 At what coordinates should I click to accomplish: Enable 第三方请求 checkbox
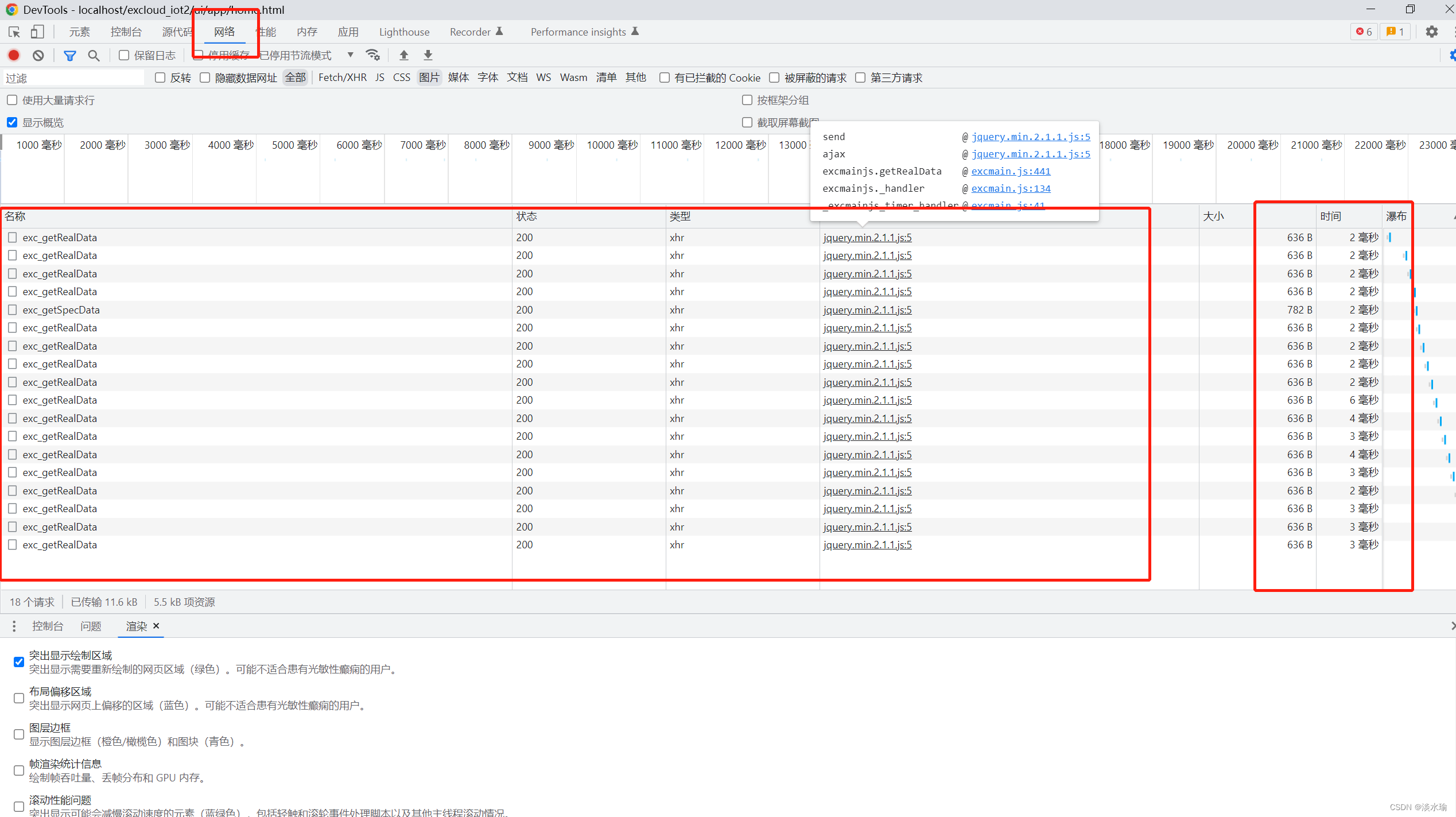pyautogui.click(x=860, y=78)
